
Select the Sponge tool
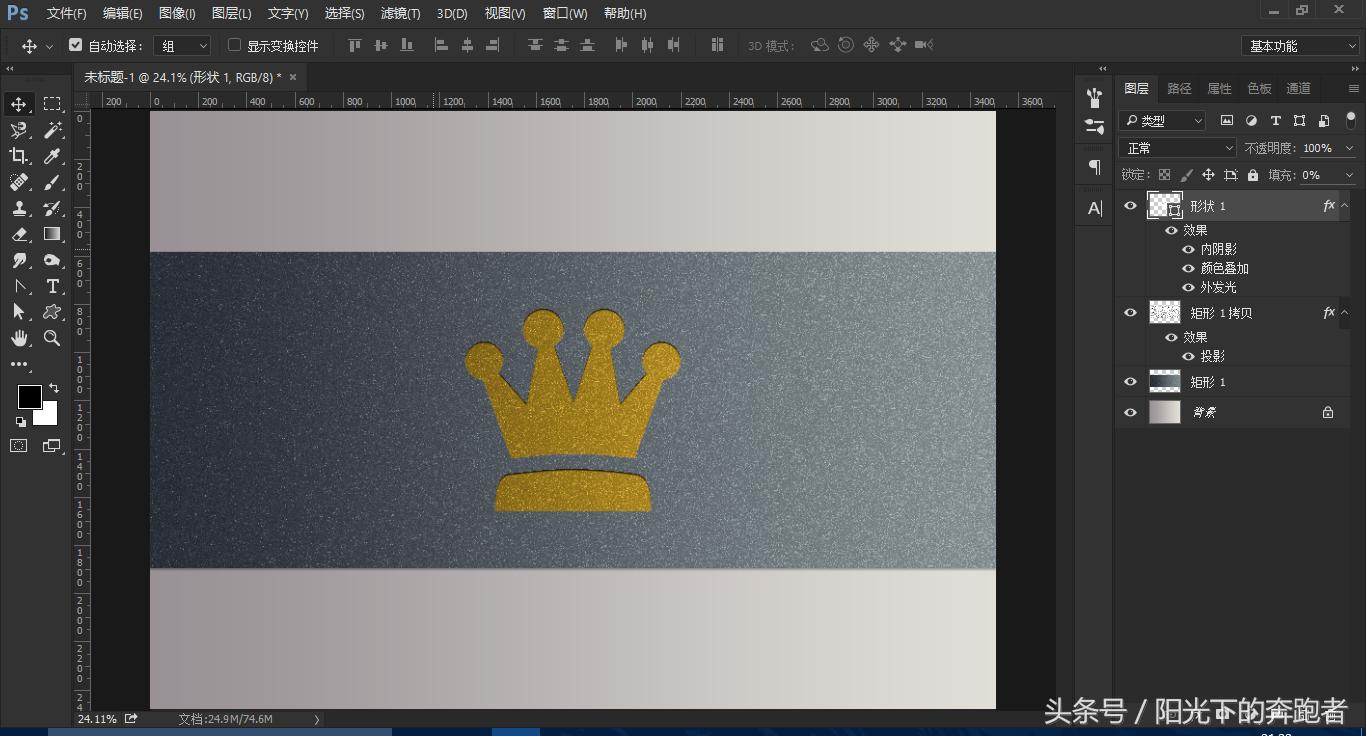tap(52, 260)
